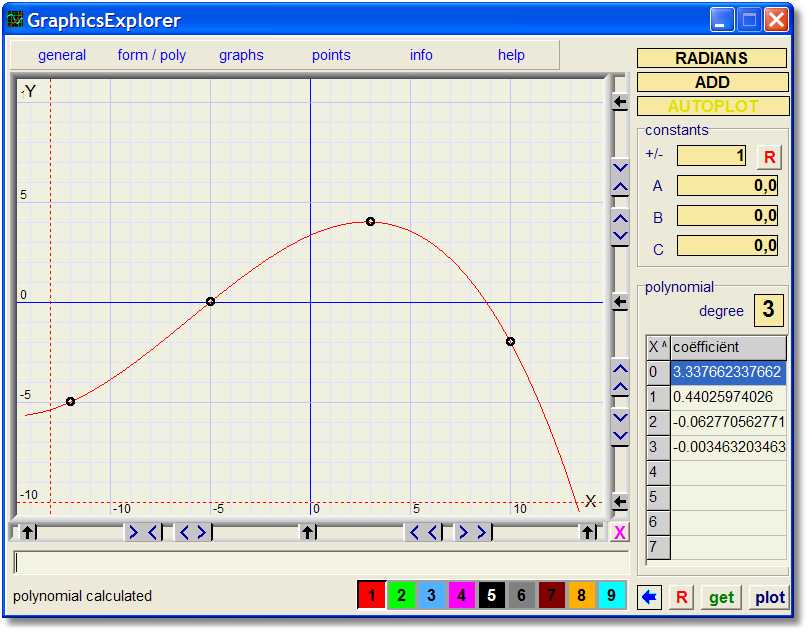Click the curve point on the X axis at -5
Screen dimensions: 808x632
[210, 302]
